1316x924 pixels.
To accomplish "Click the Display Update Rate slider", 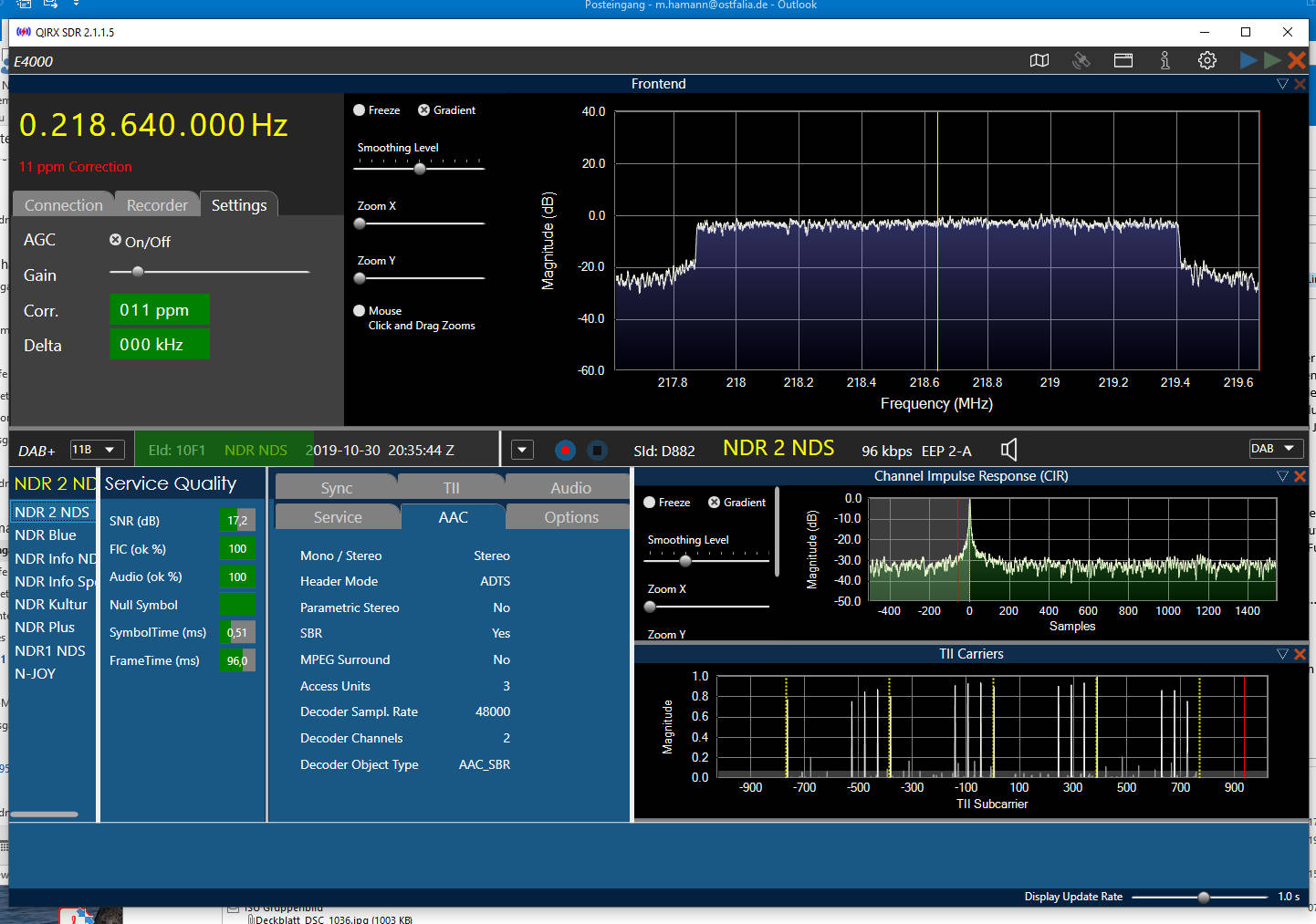I will pos(1203,898).
